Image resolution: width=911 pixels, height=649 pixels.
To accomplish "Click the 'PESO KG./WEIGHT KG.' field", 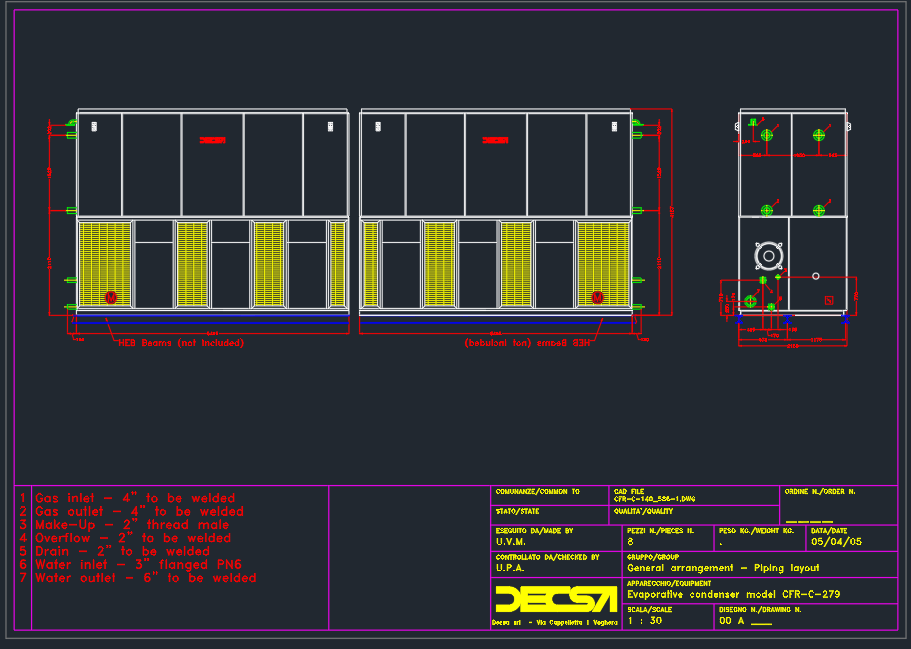I will (x=759, y=538).
